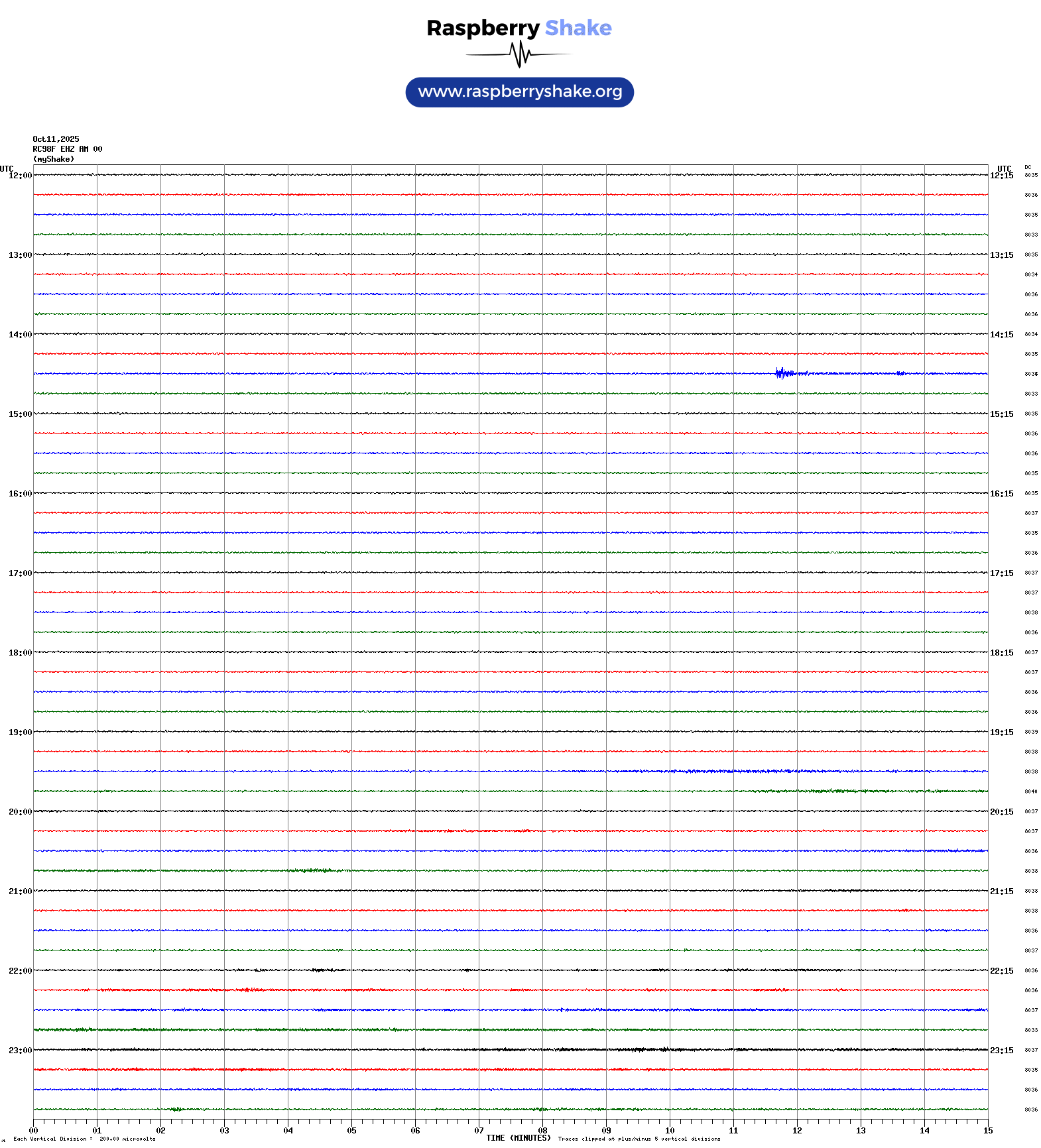
Task: Click the DC column header at top right
Action: (1028, 168)
